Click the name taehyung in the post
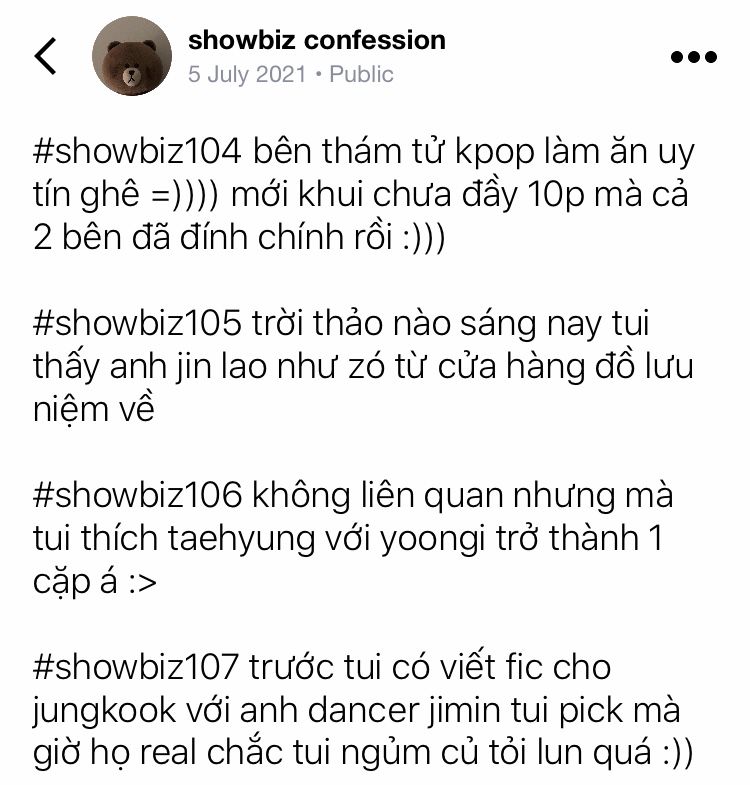The height and width of the screenshot is (785, 750). 241,540
